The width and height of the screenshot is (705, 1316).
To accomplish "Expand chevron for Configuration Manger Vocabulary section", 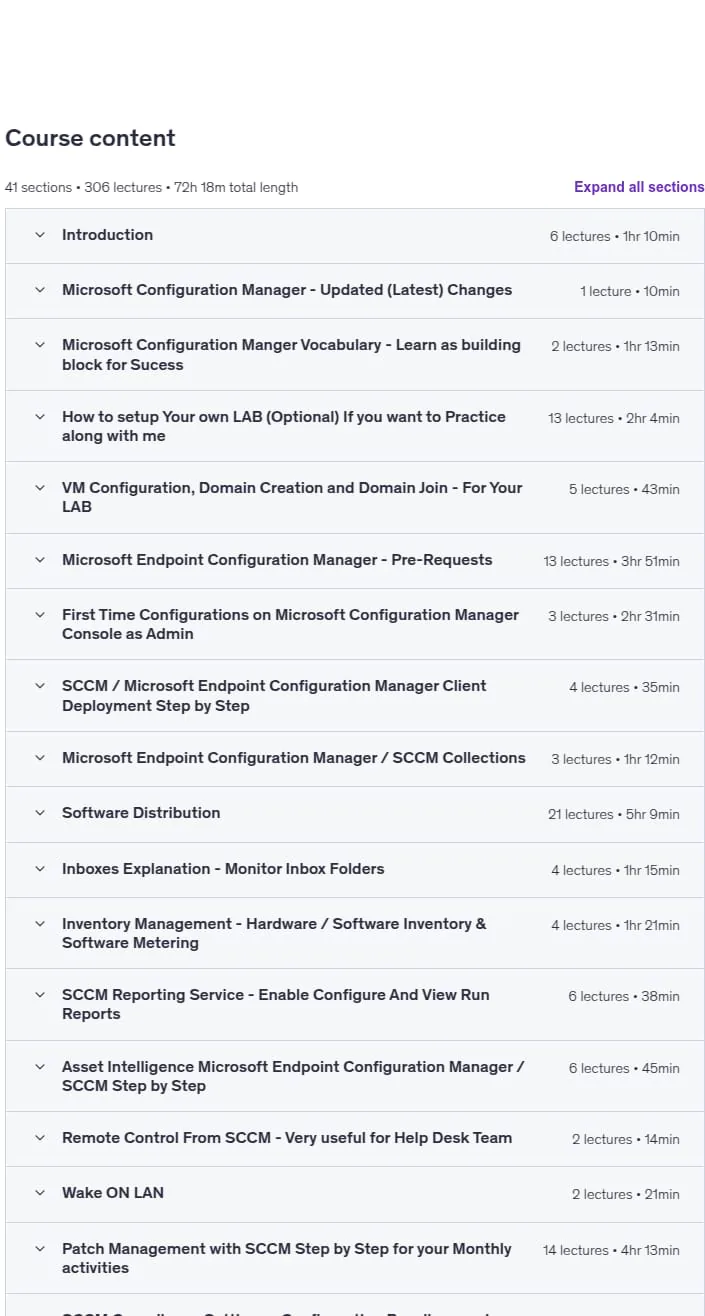I will click(x=40, y=345).
